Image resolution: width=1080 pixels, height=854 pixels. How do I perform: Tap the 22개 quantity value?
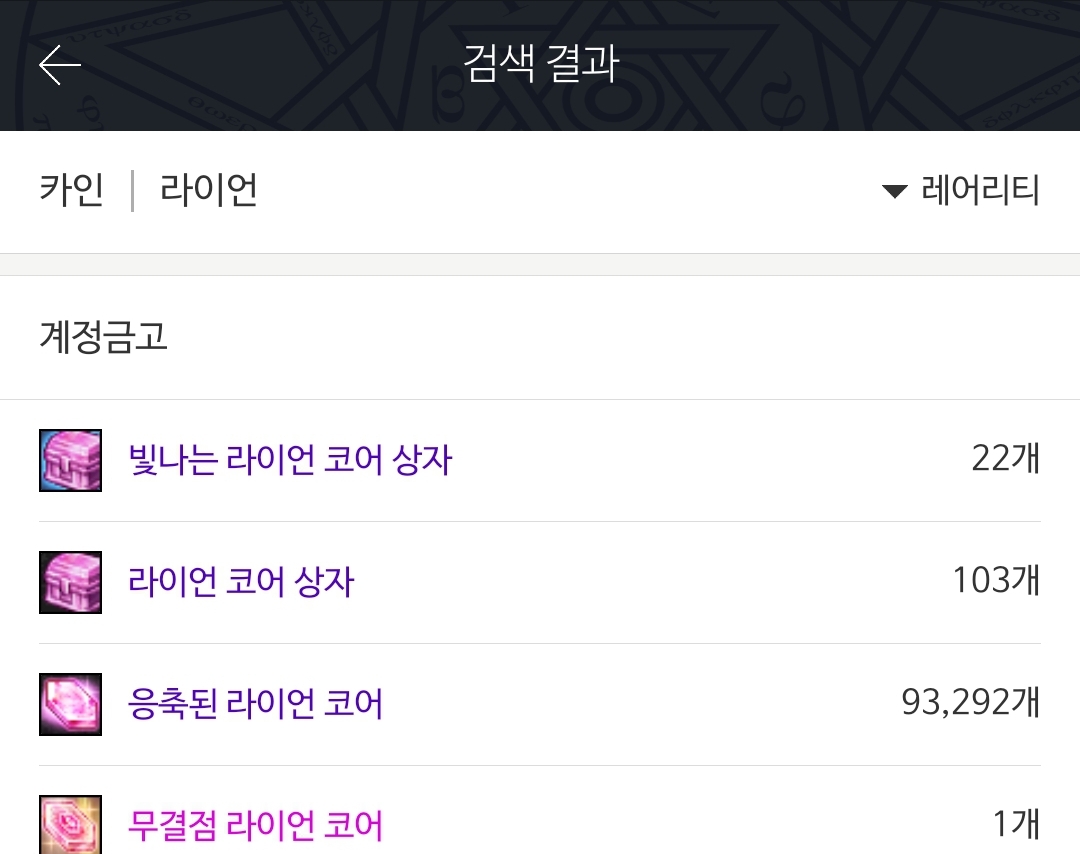point(1006,458)
